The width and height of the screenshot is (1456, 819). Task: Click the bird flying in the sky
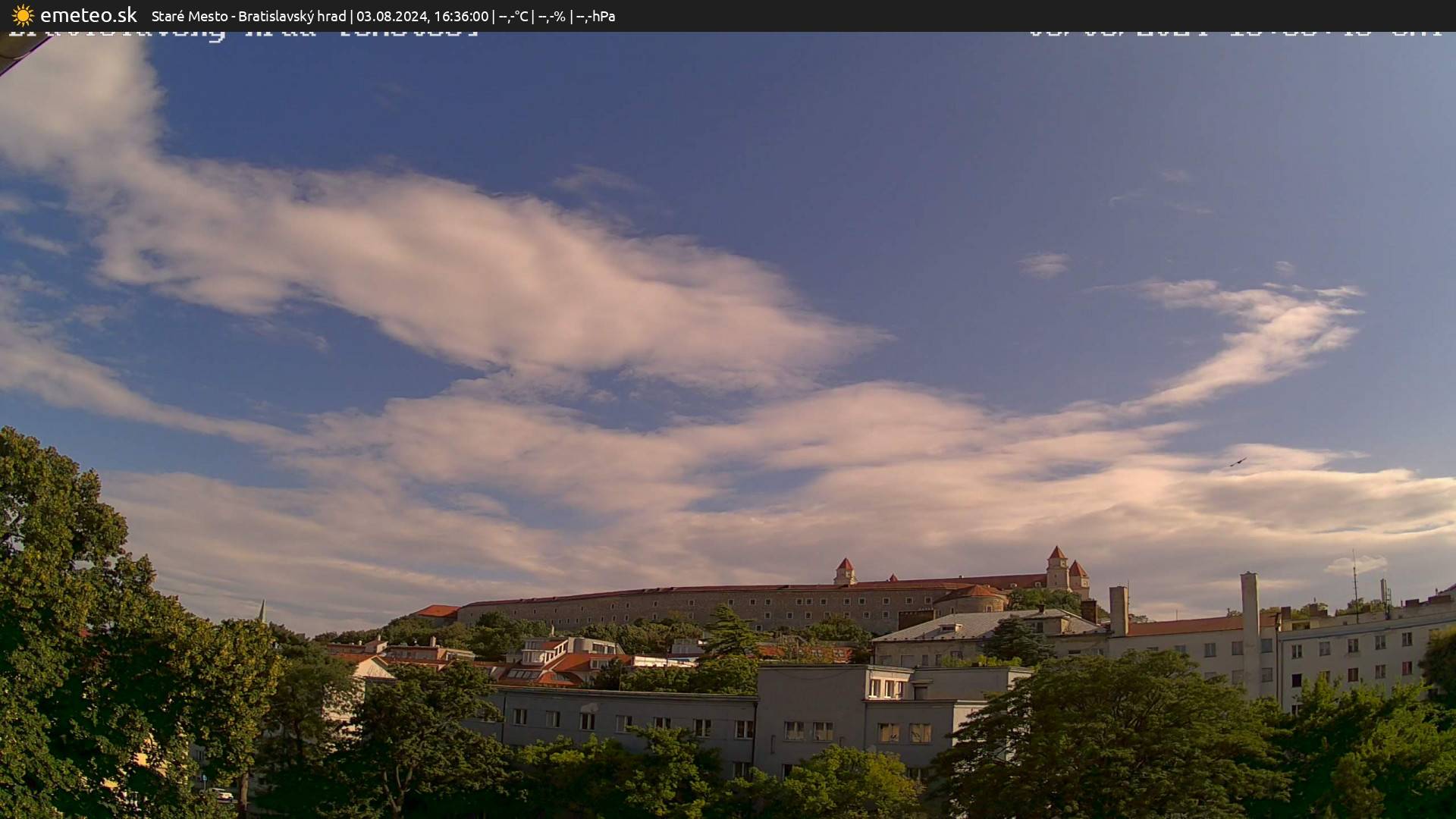[1238, 462]
